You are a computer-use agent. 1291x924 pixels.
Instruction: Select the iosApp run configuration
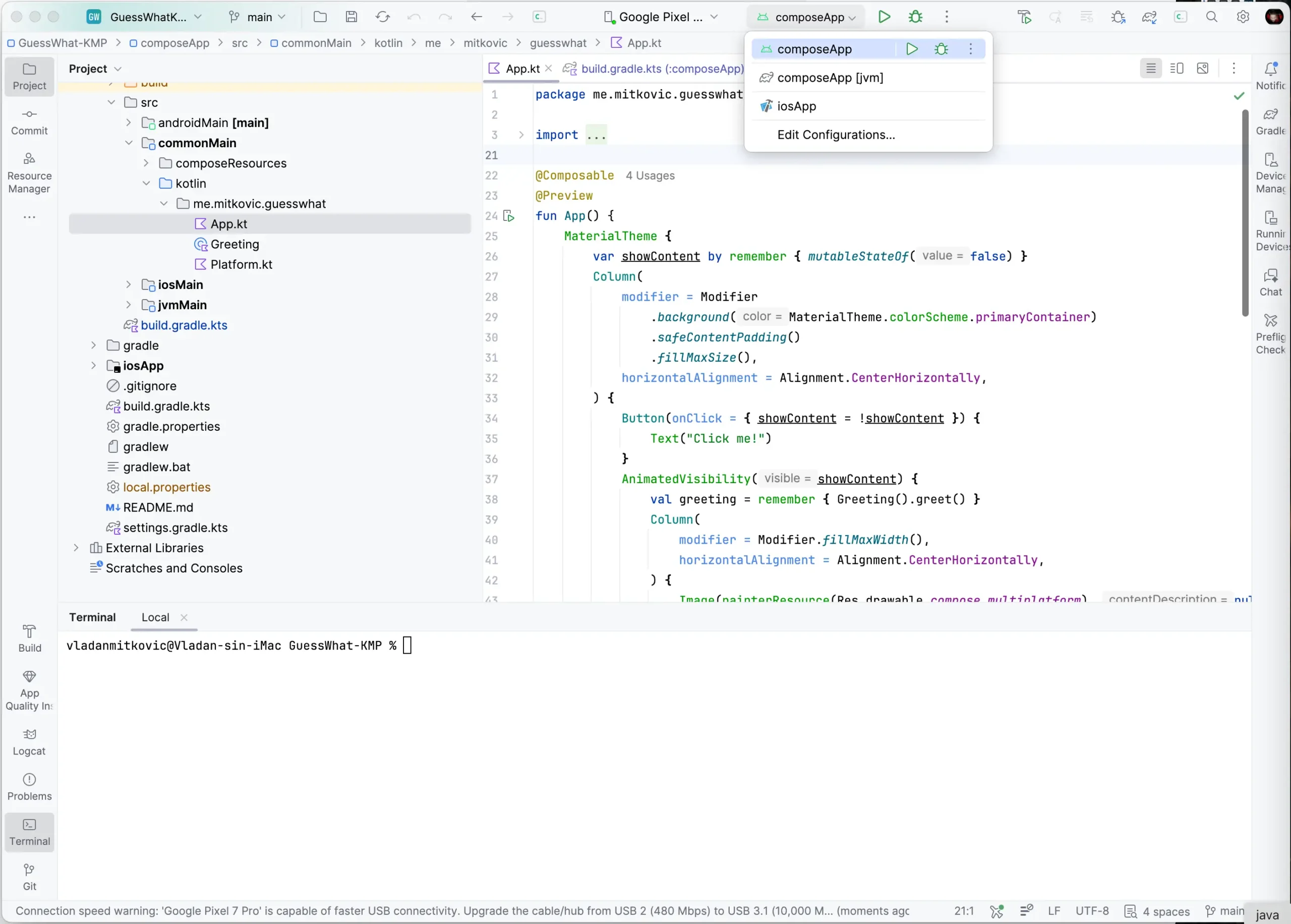click(x=796, y=106)
